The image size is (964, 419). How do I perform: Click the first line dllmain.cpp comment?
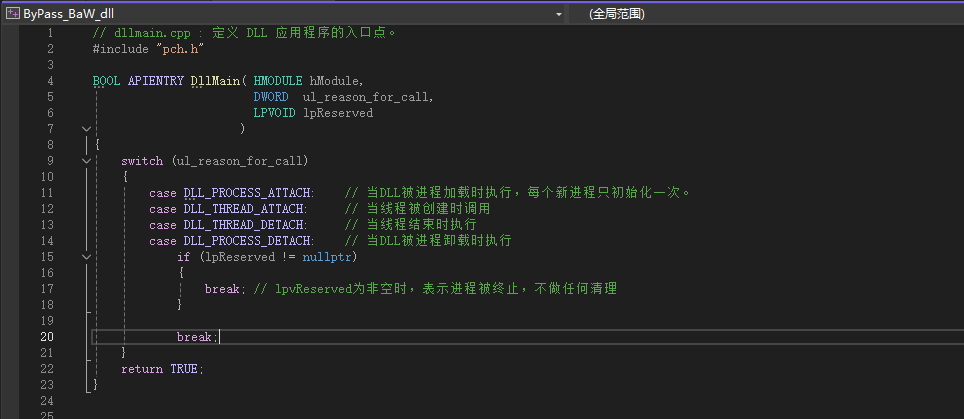[x=244, y=33]
